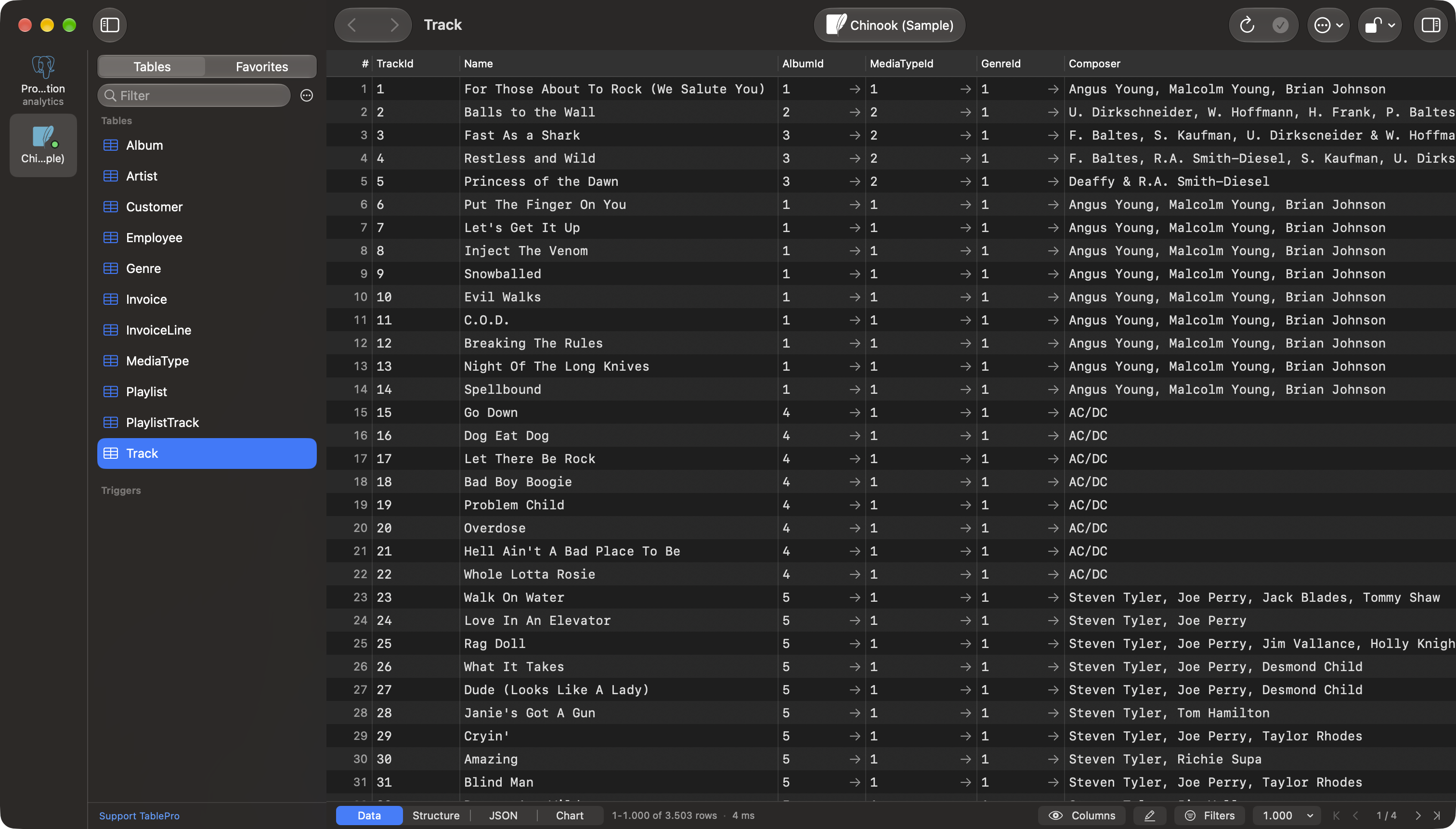The width and height of the screenshot is (1456, 829).
Task: Go to the next page
Action: [x=1418, y=816]
